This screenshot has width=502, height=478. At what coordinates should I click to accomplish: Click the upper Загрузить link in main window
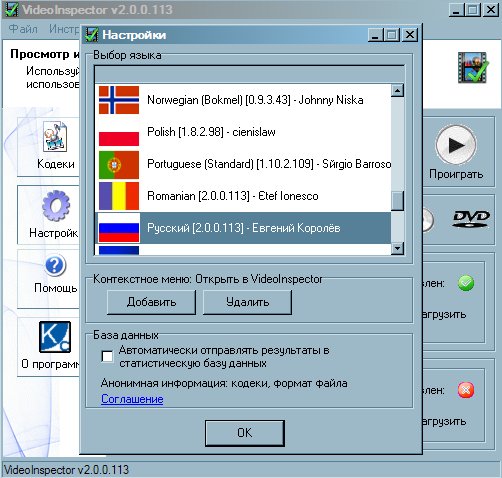[x=444, y=315]
